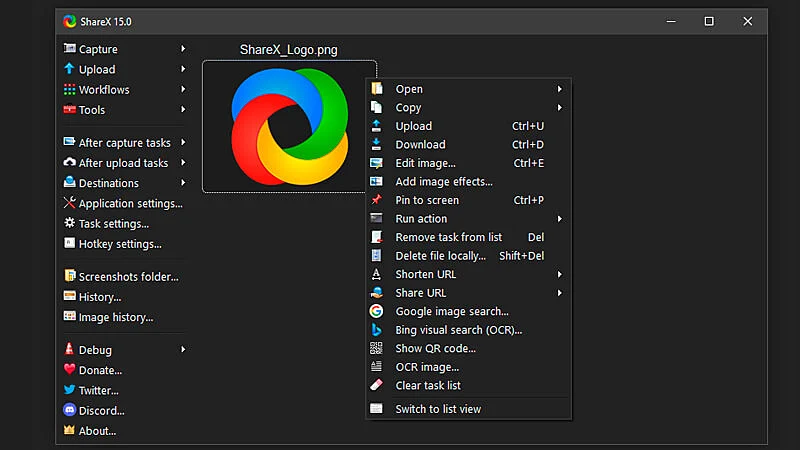800x450 pixels.
Task: Expand the Run action submenu
Action: coord(560,219)
